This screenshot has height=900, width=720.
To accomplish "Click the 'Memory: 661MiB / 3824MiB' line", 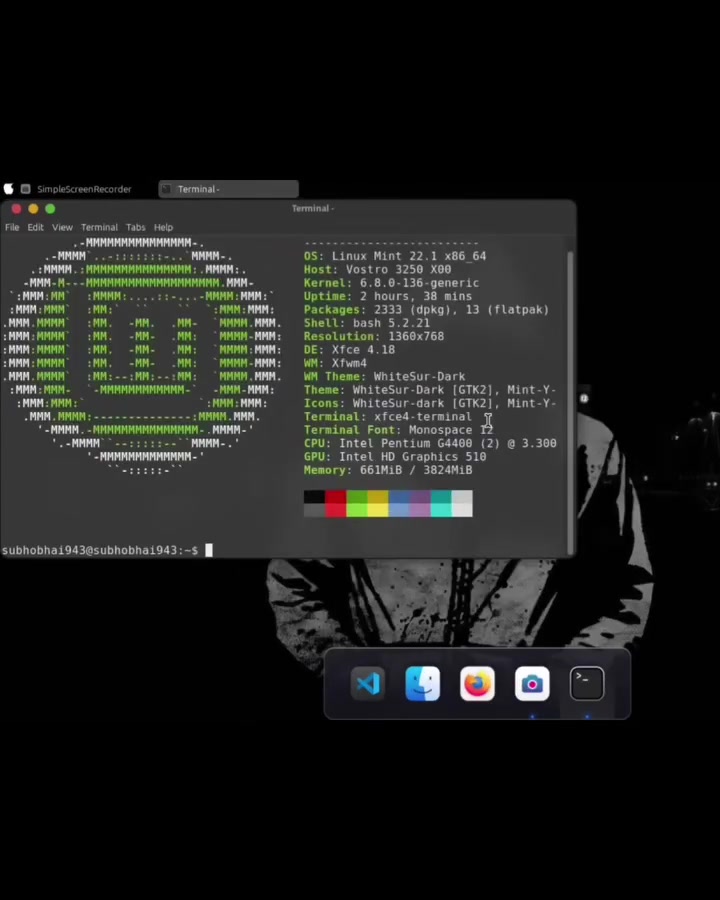I will (x=388, y=470).
